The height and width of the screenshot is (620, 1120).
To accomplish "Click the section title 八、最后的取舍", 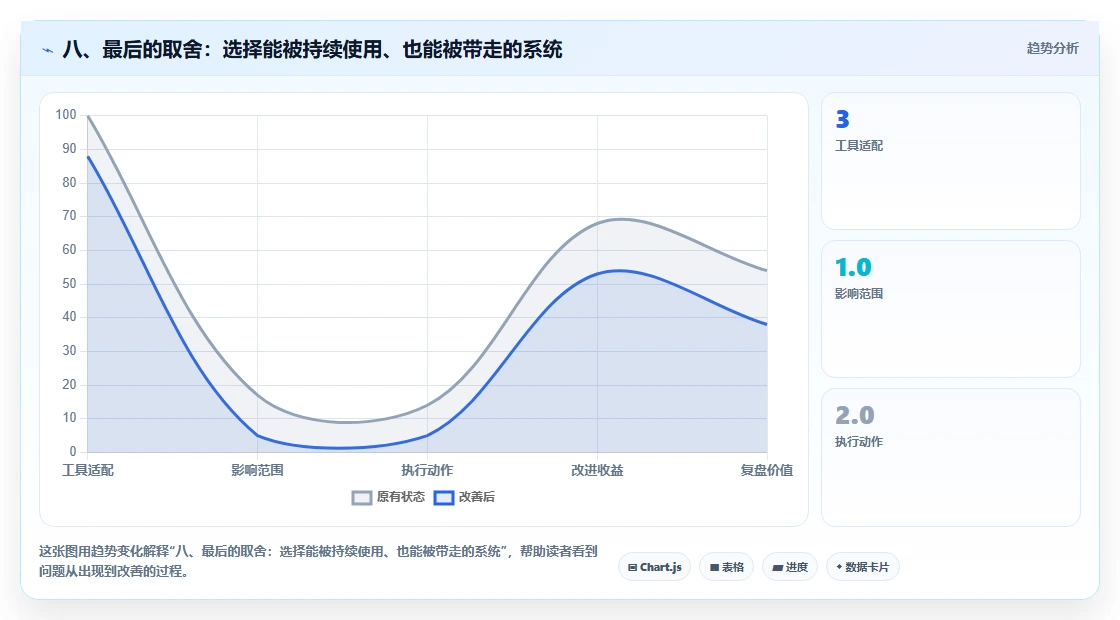I will click(x=312, y=49).
